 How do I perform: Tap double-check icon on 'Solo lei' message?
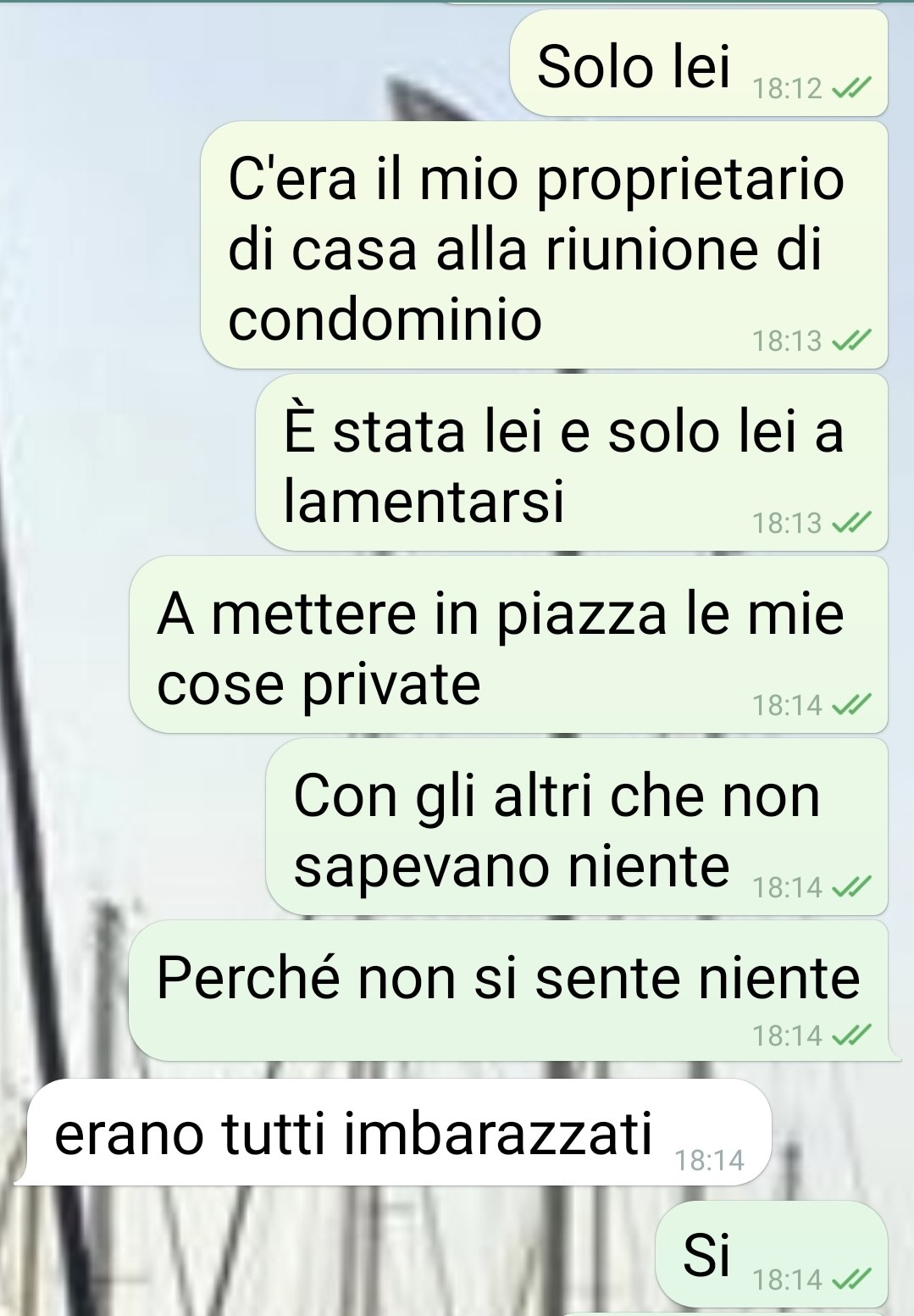coord(850,88)
